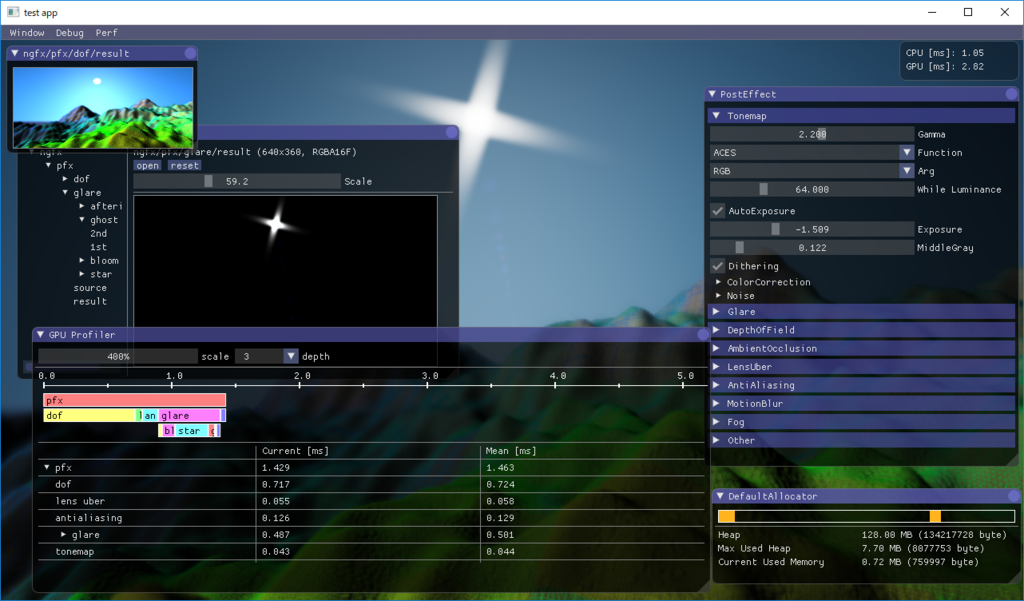Click the open button in the glare viewer
Viewport: 1024px width, 601px height.
tap(148, 165)
